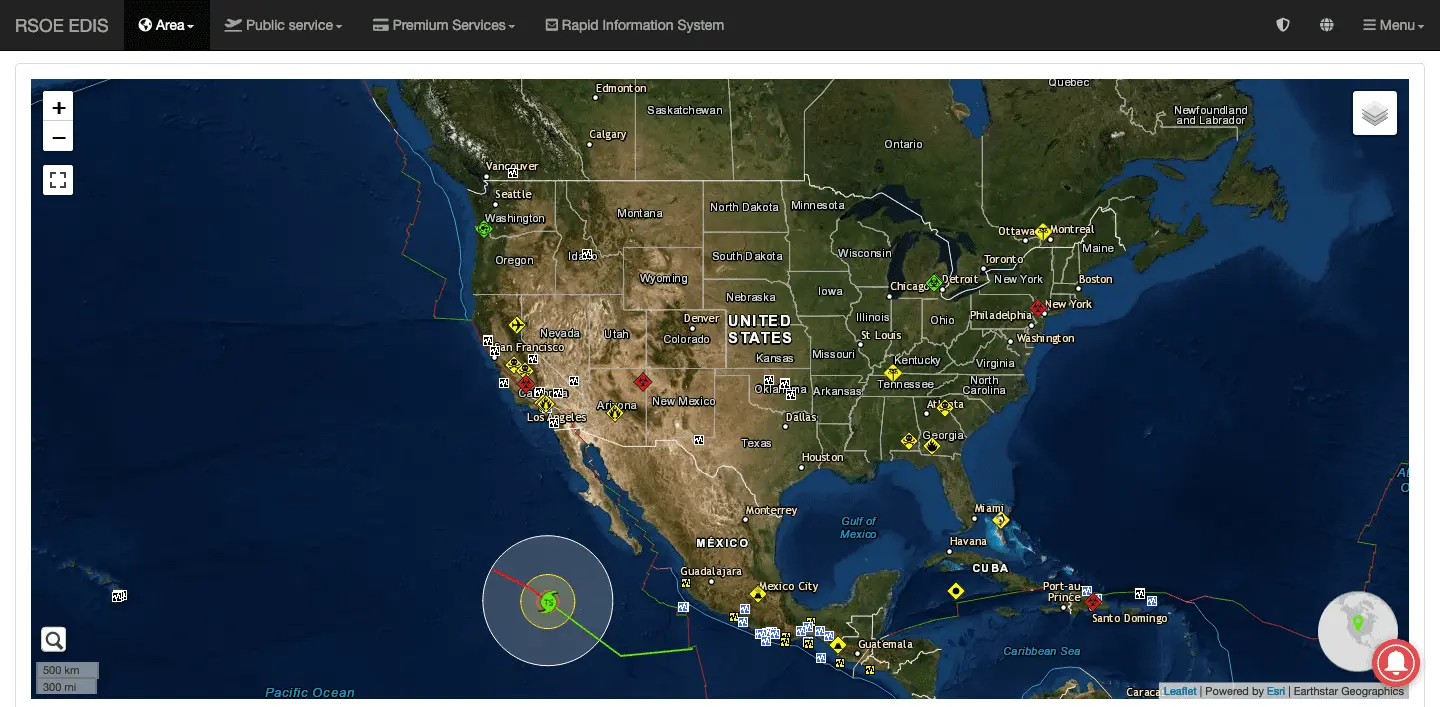The image size is (1440, 707).
Task: Go to RSOE EDIS home link
Action: [62, 25]
